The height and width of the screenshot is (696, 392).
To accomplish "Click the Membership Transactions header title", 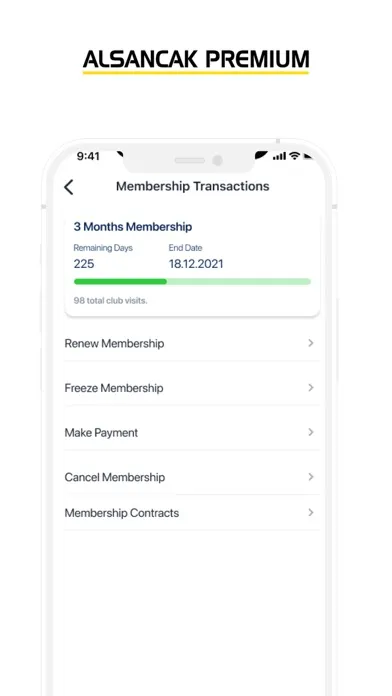I will pyautogui.click(x=193, y=186).
